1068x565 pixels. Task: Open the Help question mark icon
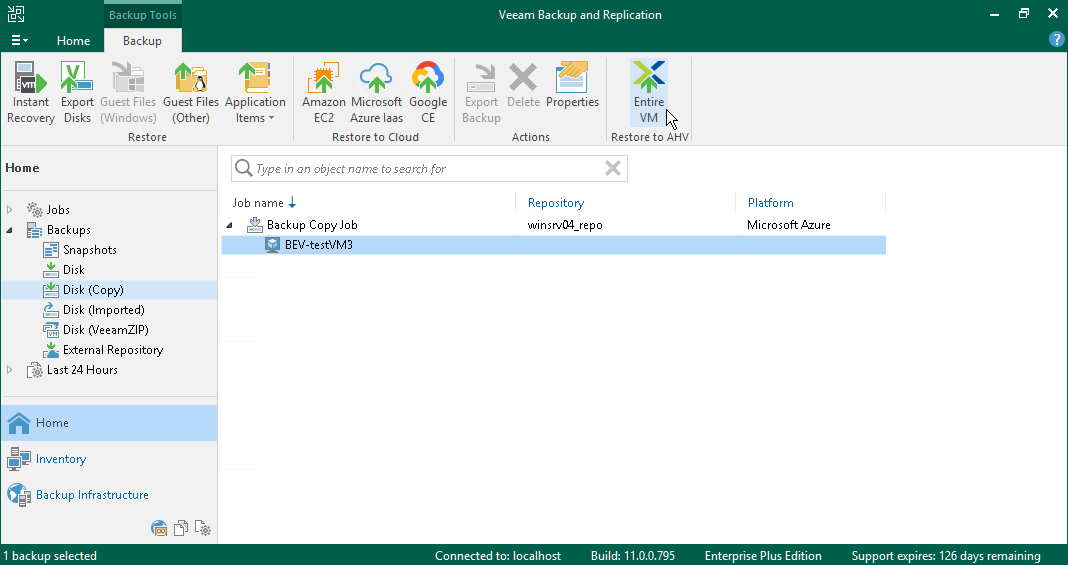1056,40
